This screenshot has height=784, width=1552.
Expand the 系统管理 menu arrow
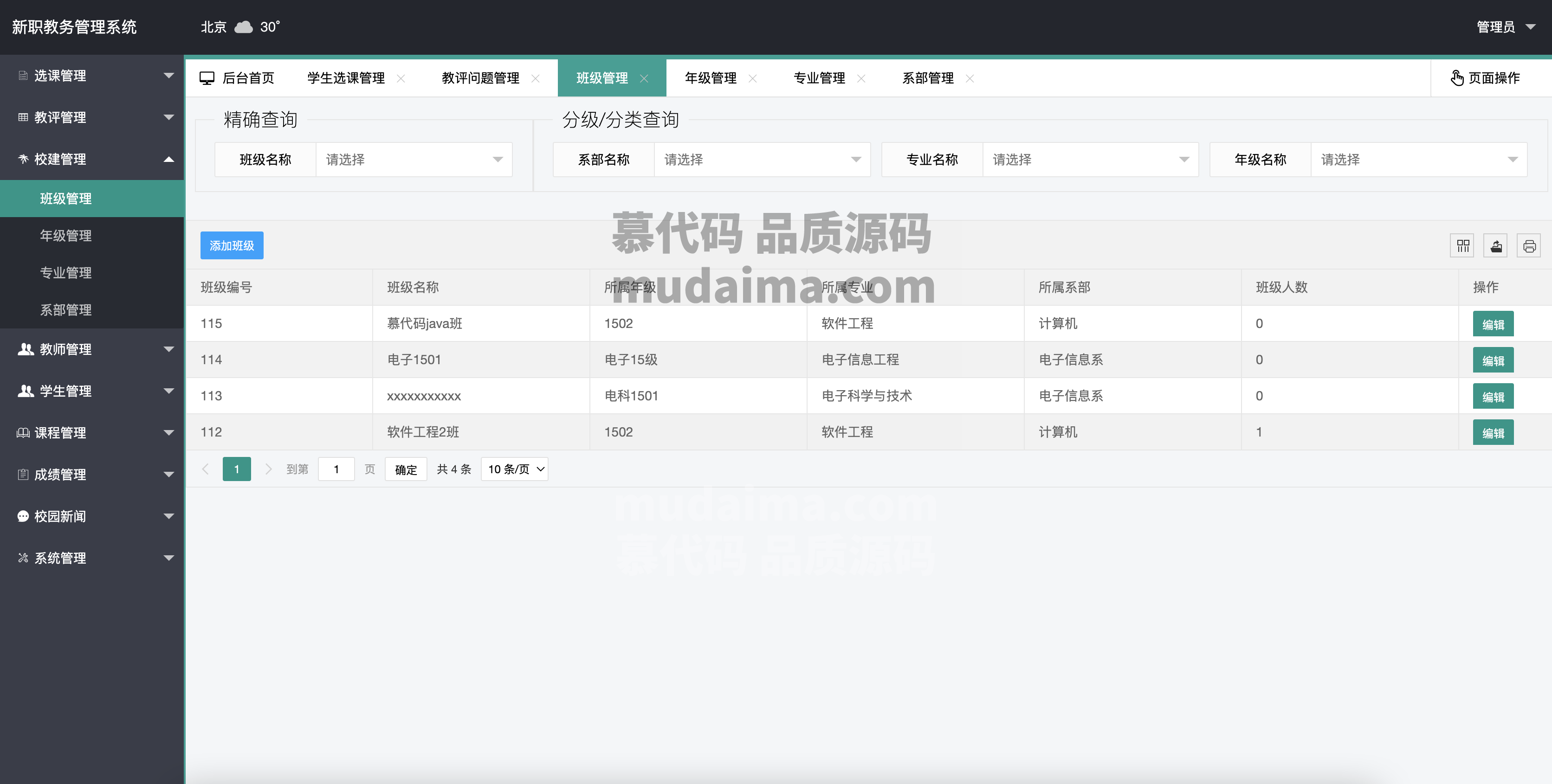(x=168, y=558)
